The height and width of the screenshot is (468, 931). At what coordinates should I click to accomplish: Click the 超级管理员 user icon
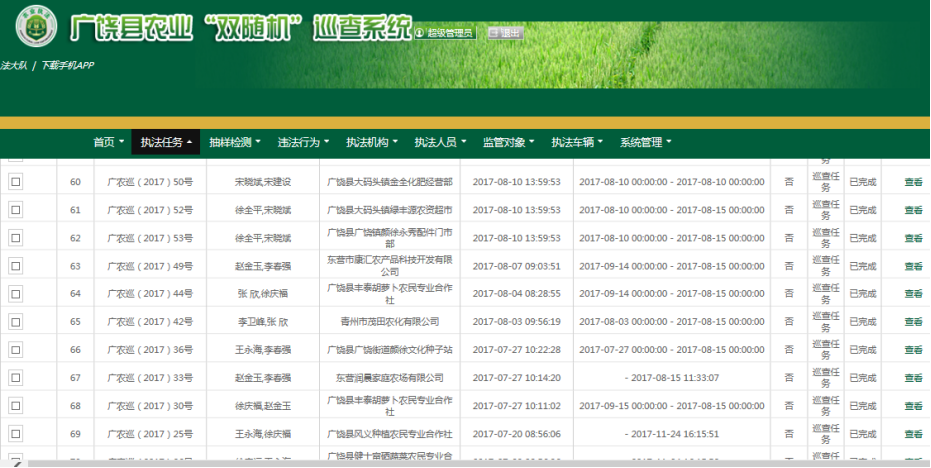pos(419,33)
